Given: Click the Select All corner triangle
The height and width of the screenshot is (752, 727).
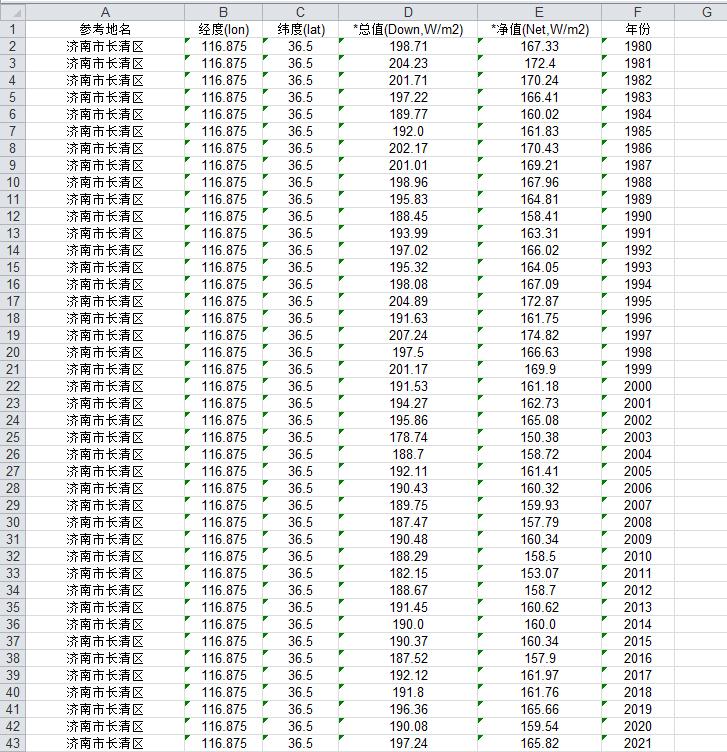Looking at the screenshot, I should pos(13,12).
